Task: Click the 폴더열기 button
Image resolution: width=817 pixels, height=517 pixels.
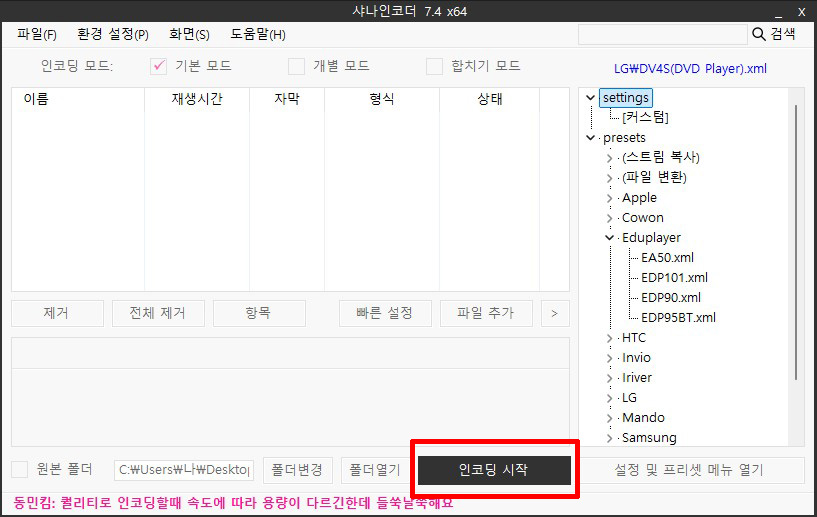Action: (375, 470)
